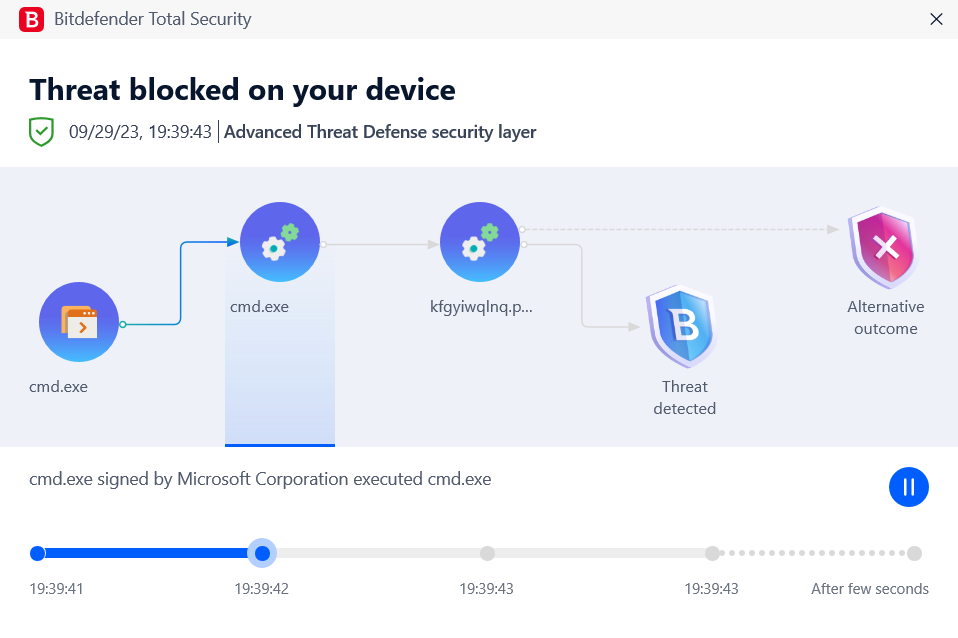Click the Advanced Threat Defense security layer text
The height and width of the screenshot is (638, 958).
coord(380,132)
